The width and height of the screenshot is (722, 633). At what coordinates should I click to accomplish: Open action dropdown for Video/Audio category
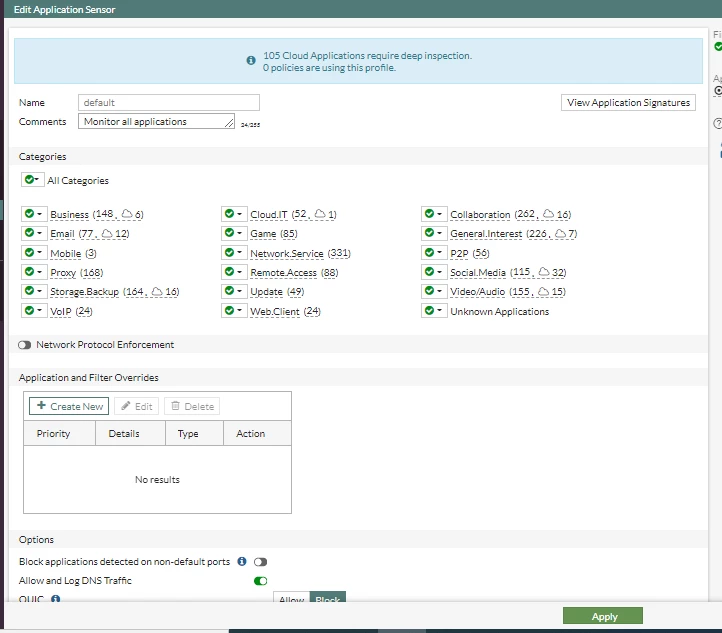[x=434, y=291]
